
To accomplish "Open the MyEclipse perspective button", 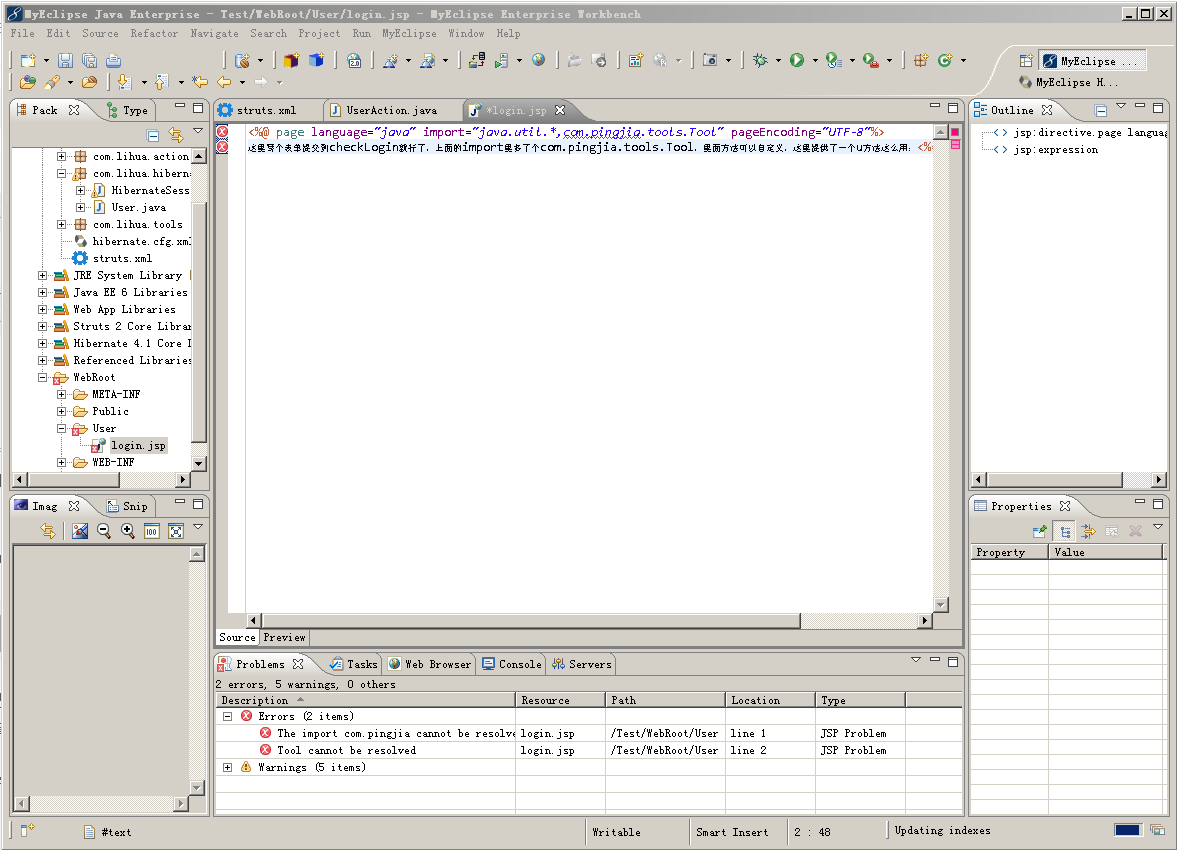I will [1091, 61].
